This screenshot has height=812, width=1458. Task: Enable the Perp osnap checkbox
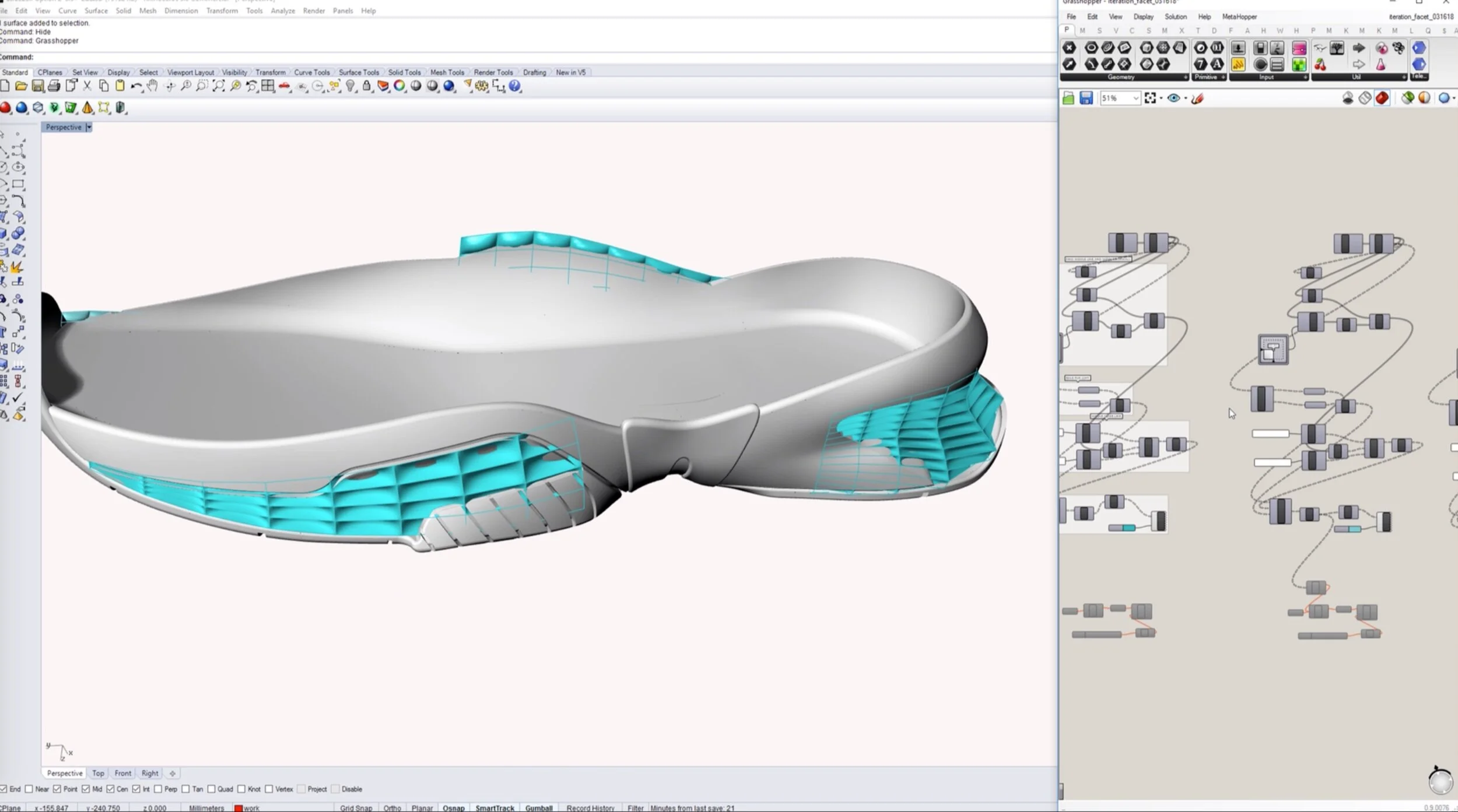(x=157, y=789)
